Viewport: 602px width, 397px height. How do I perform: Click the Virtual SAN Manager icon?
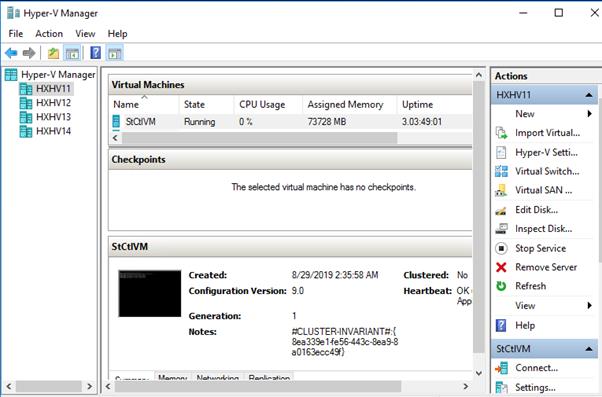point(501,190)
